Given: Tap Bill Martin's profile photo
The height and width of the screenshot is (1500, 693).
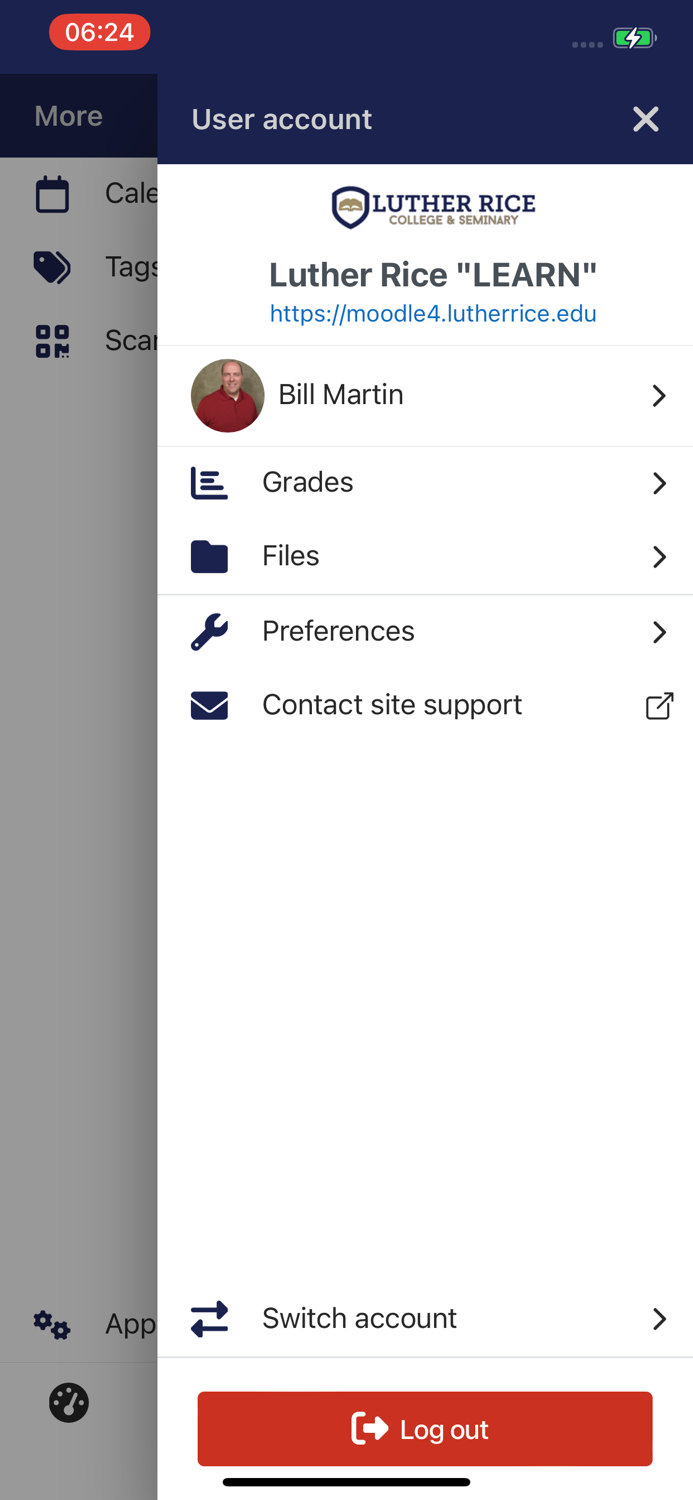Looking at the screenshot, I should (x=227, y=396).
